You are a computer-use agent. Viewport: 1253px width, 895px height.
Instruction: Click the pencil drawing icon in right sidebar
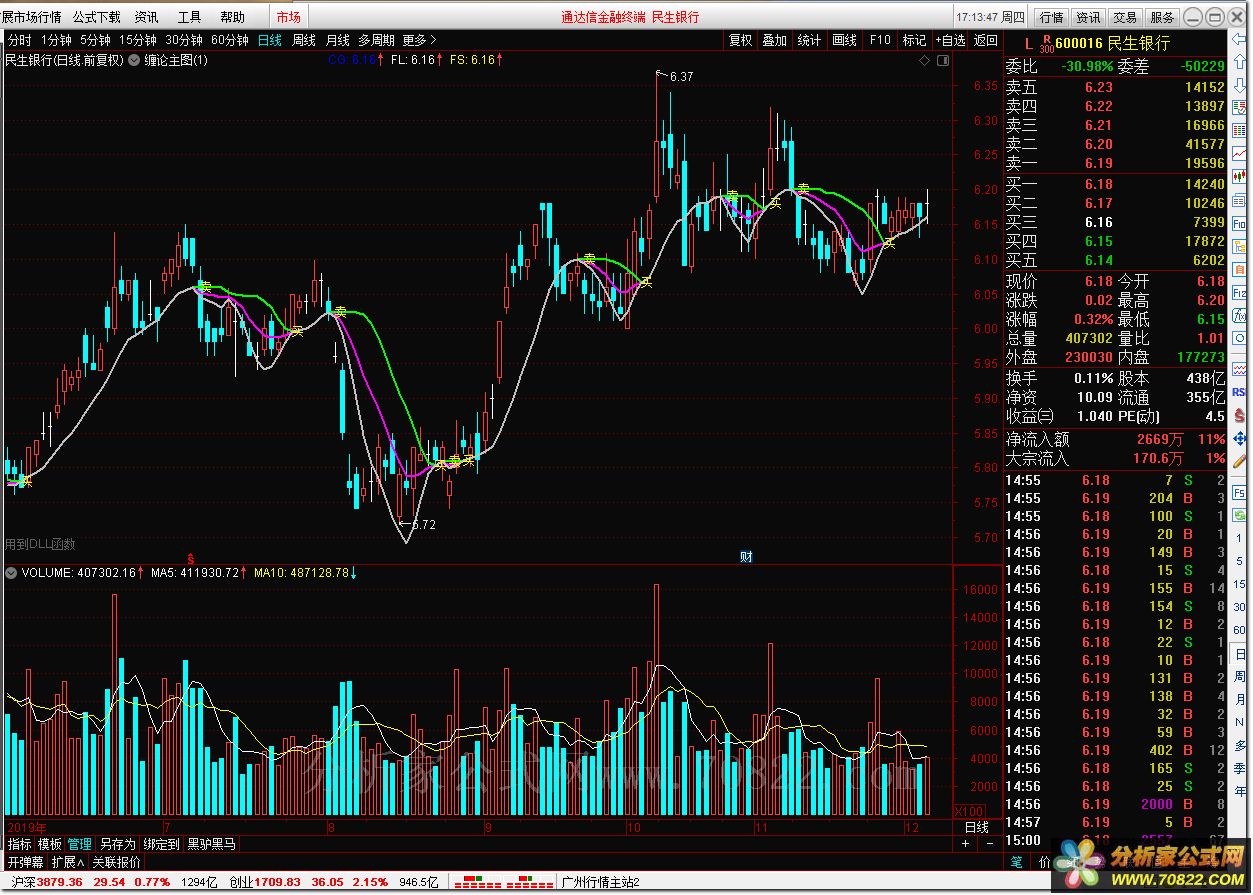tap(1238, 462)
